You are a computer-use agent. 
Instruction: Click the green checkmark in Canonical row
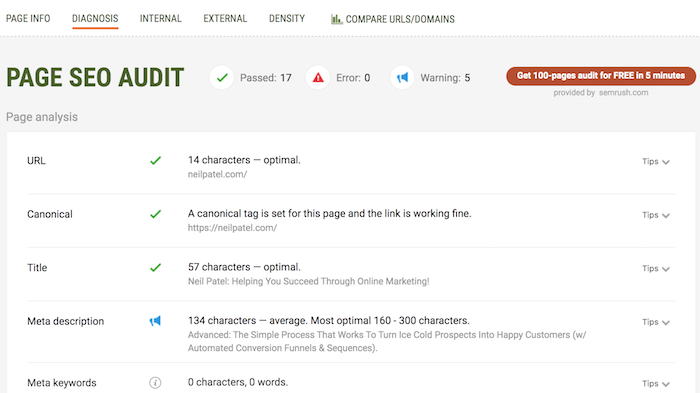point(155,214)
